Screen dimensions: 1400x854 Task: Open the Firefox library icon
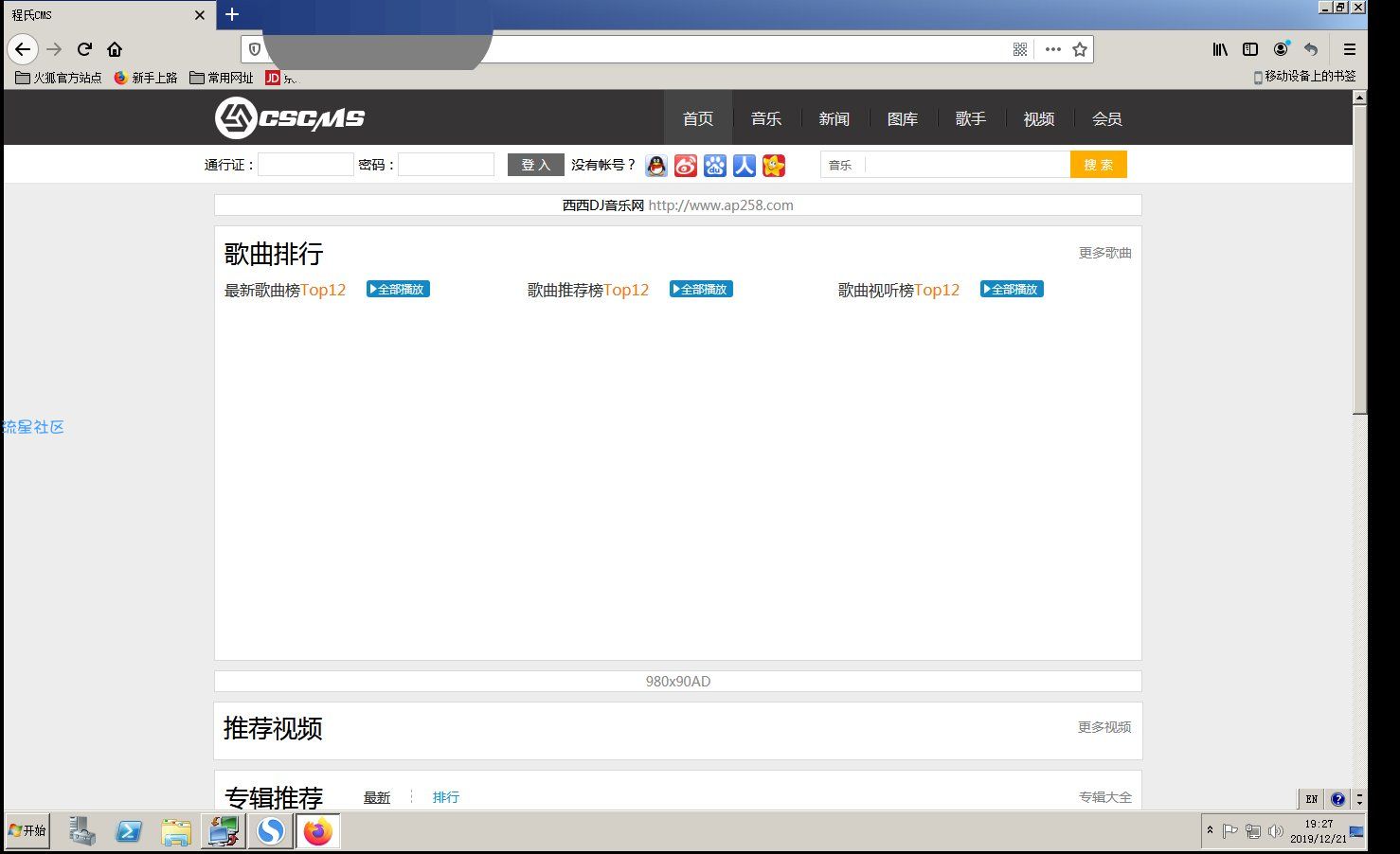pyautogui.click(x=1220, y=49)
